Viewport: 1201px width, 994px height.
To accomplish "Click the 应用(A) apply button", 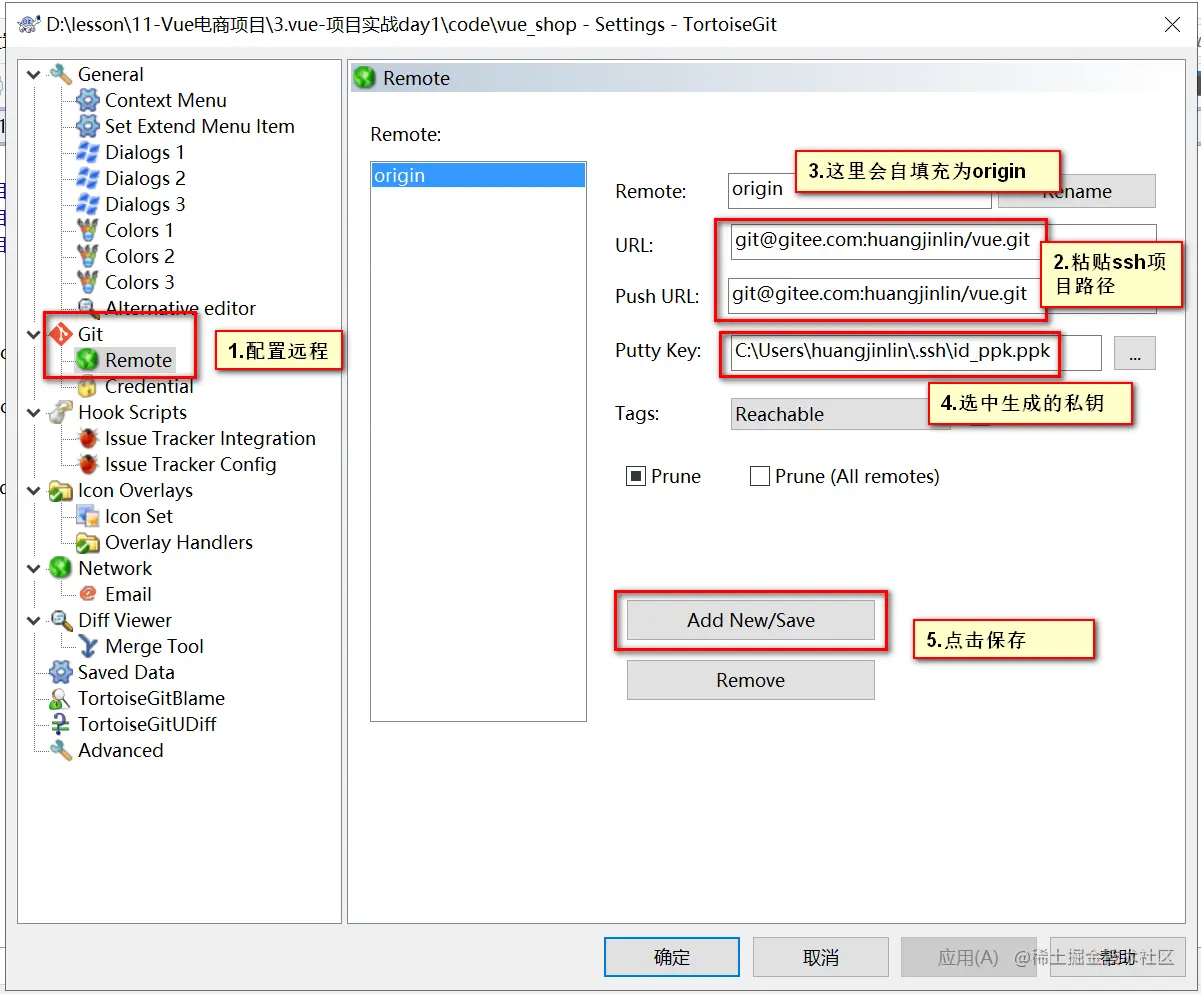I will point(968,957).
